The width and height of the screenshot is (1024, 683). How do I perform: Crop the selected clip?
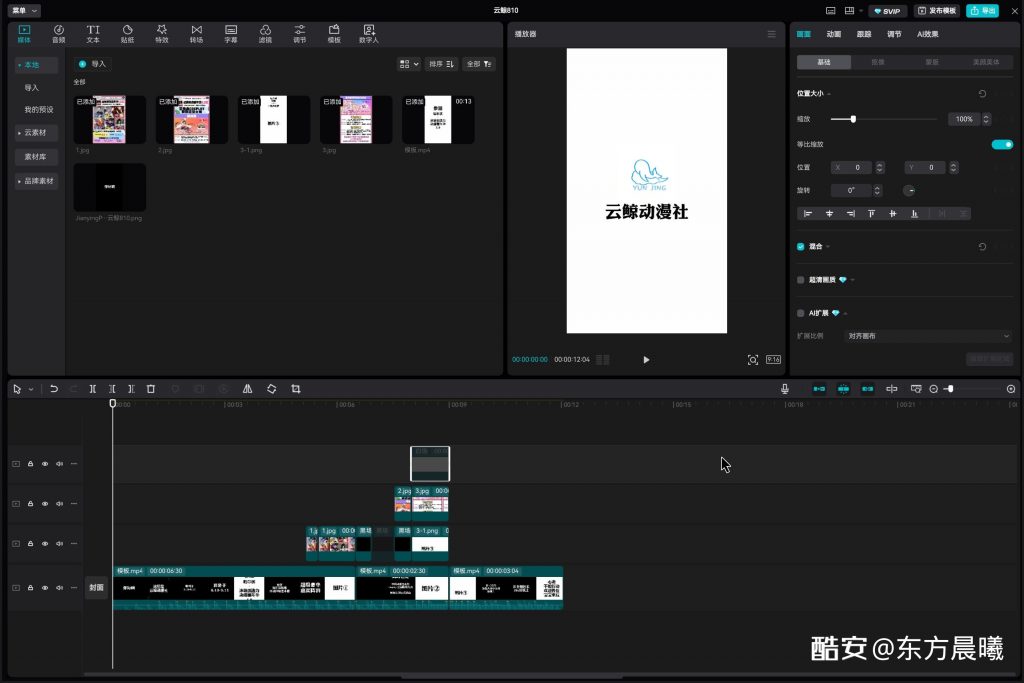pos(296,389)
